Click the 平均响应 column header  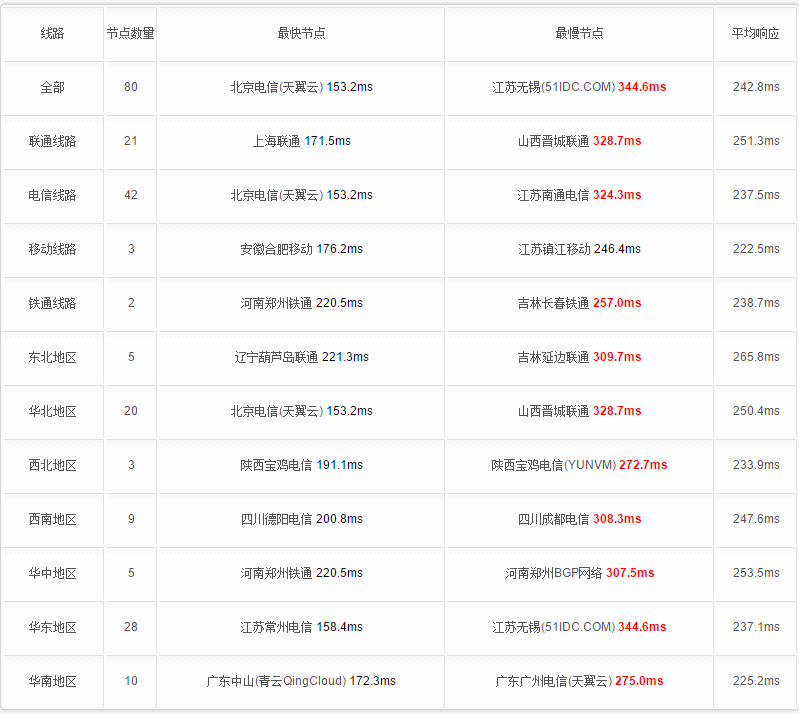756,33
